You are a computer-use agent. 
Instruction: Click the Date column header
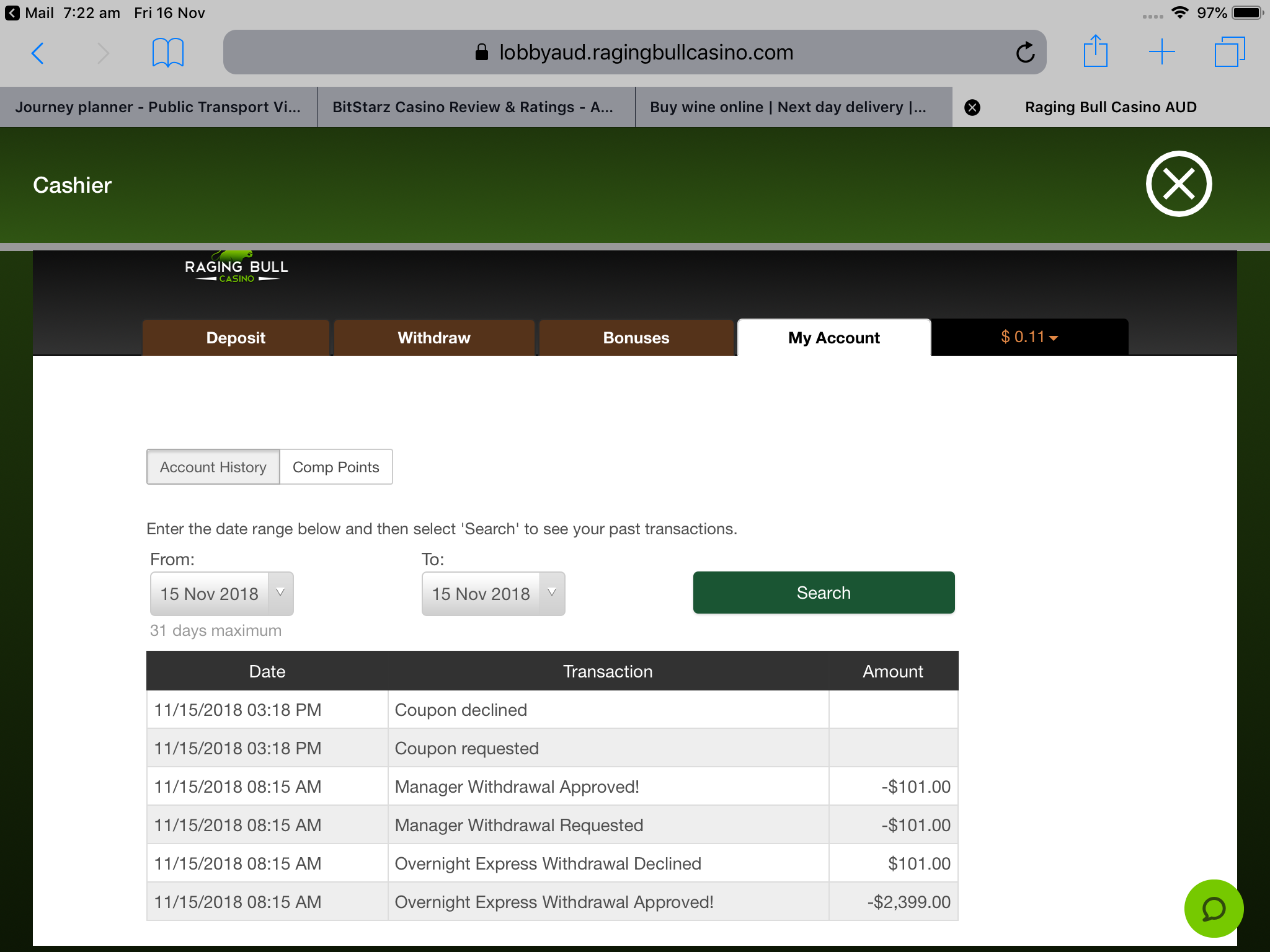coord(267,671)
